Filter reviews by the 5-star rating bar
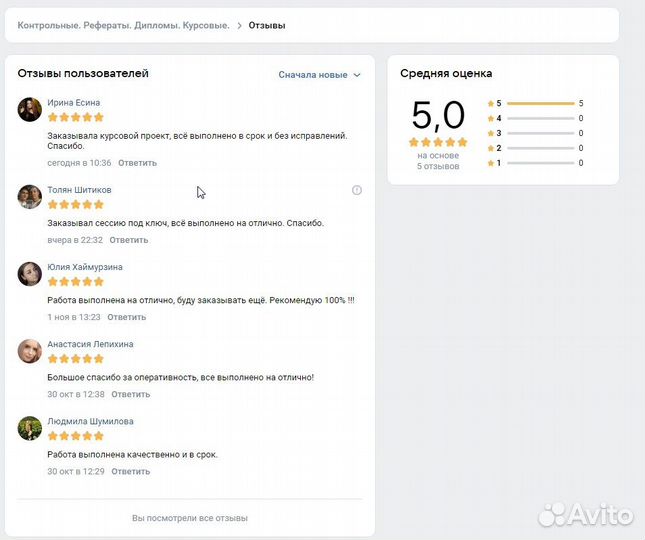 point(541,103)
